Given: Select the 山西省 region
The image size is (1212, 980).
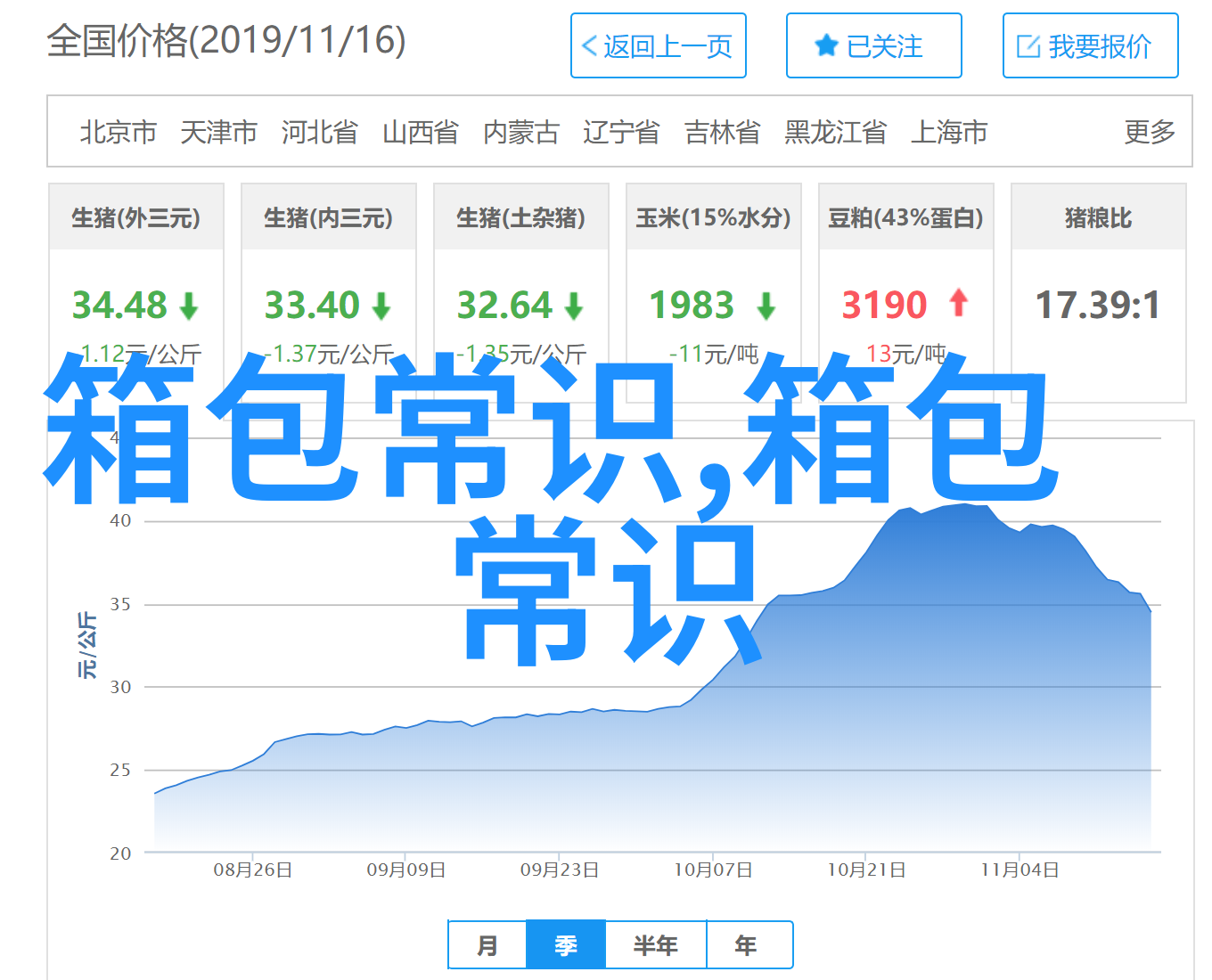Looking at the screenshot, I should pos(421,132).
